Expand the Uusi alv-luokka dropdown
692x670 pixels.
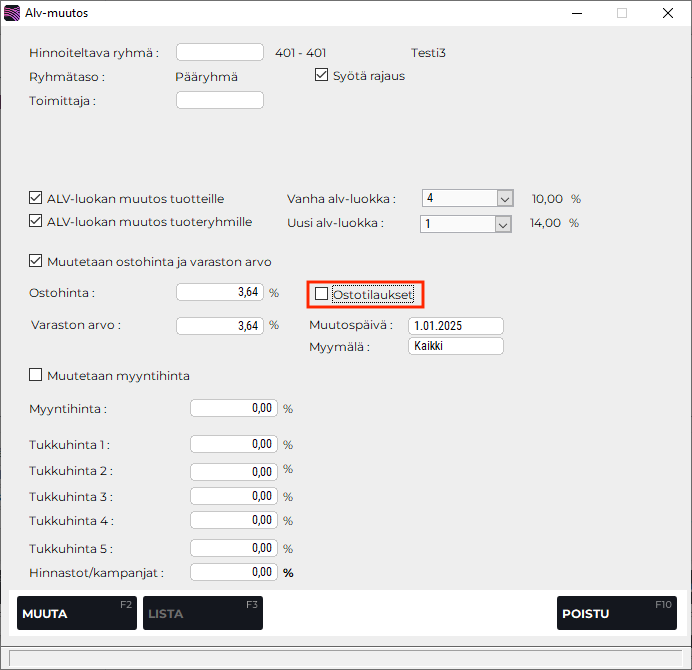point(504,224)
